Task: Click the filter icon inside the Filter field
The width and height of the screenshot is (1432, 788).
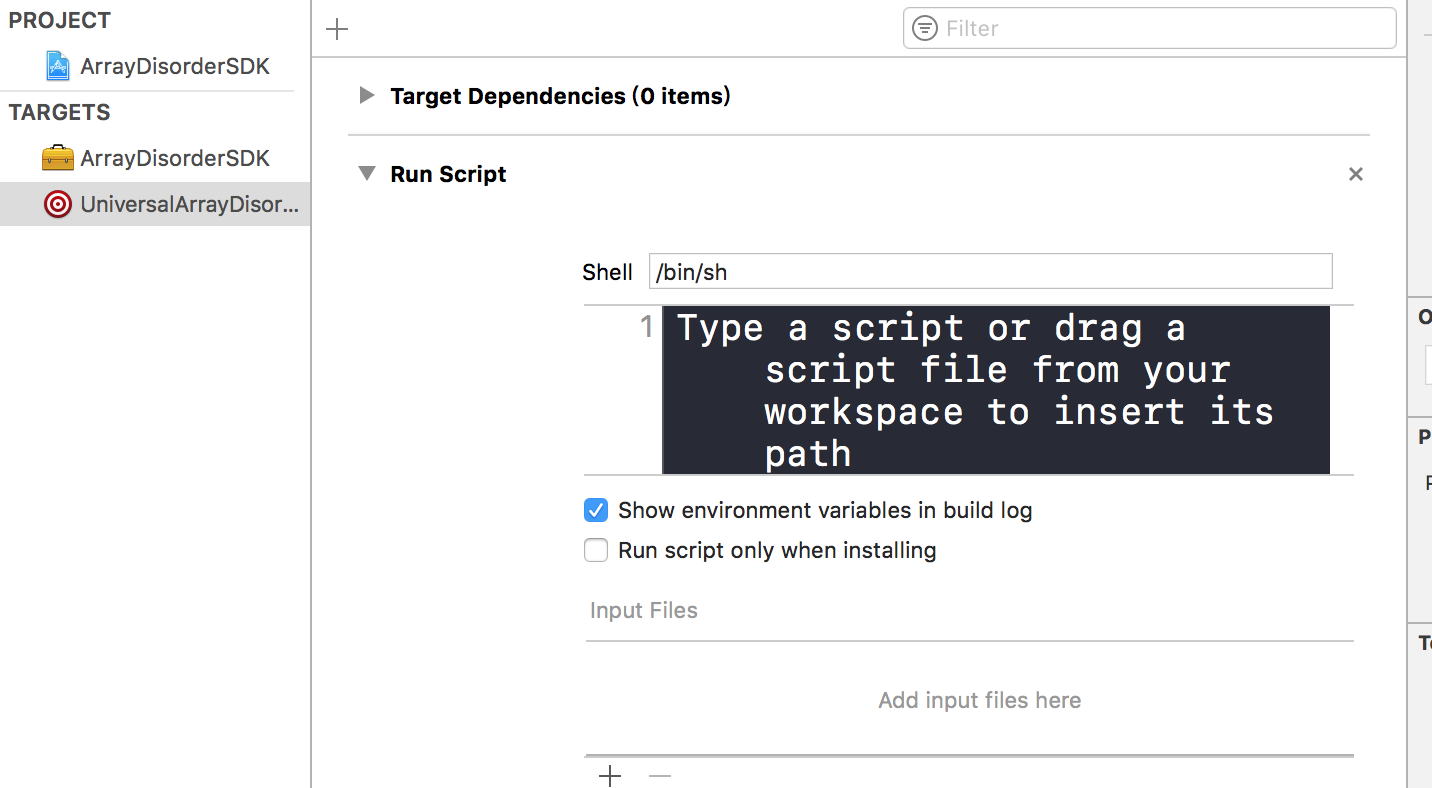Action: point(925,28)
